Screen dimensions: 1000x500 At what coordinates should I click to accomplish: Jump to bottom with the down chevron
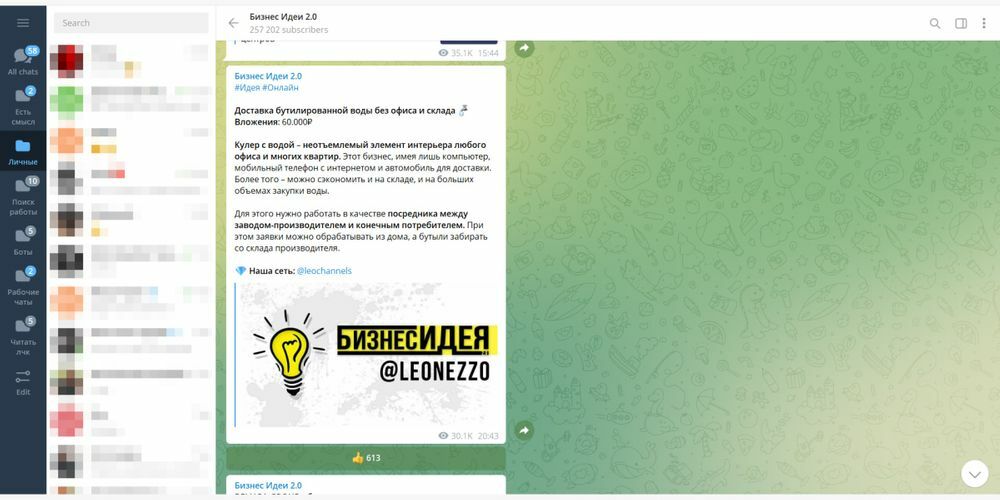coord(974,474)
